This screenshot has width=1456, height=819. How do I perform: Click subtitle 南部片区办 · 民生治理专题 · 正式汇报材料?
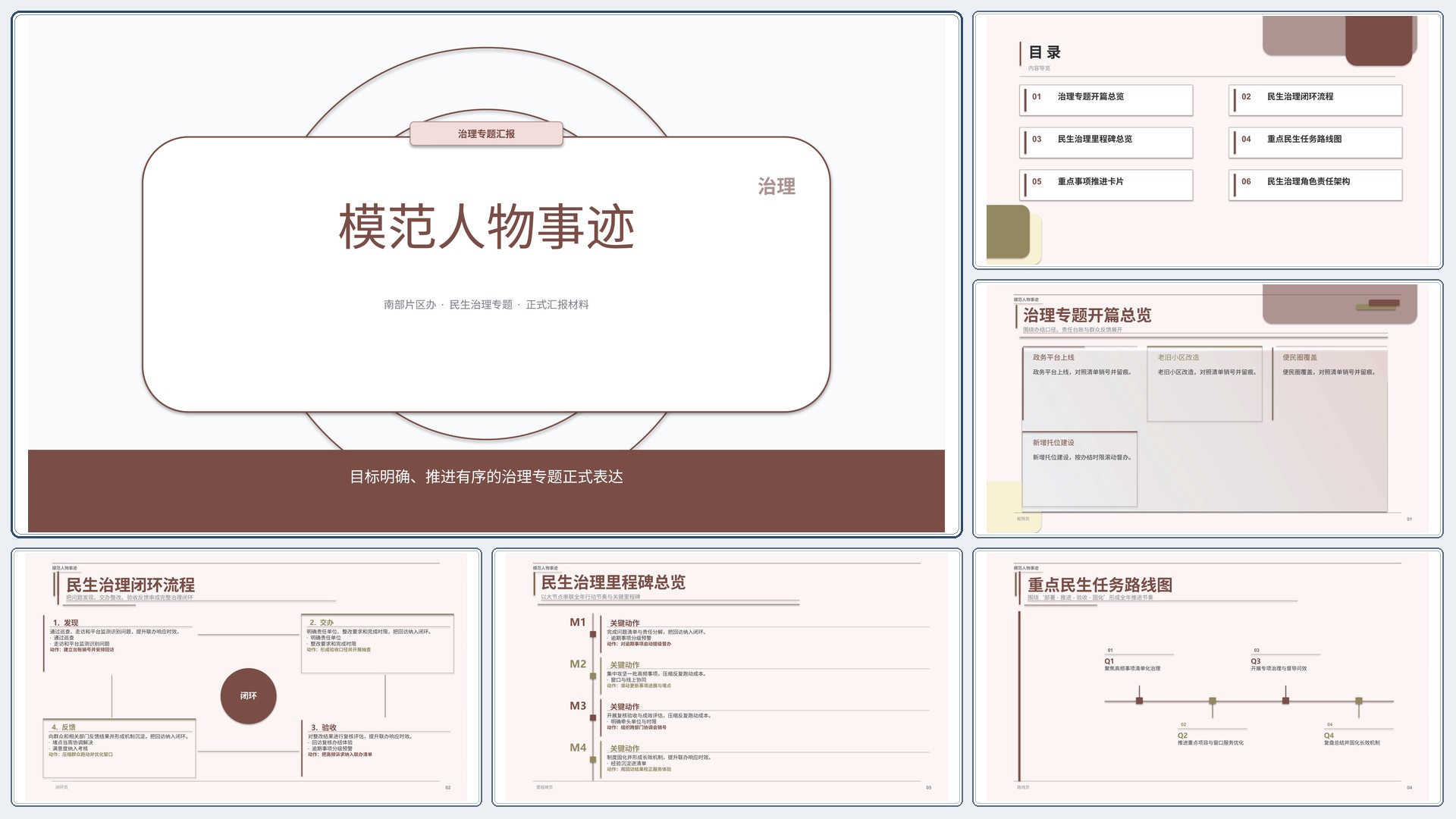[x=486, y=305]
